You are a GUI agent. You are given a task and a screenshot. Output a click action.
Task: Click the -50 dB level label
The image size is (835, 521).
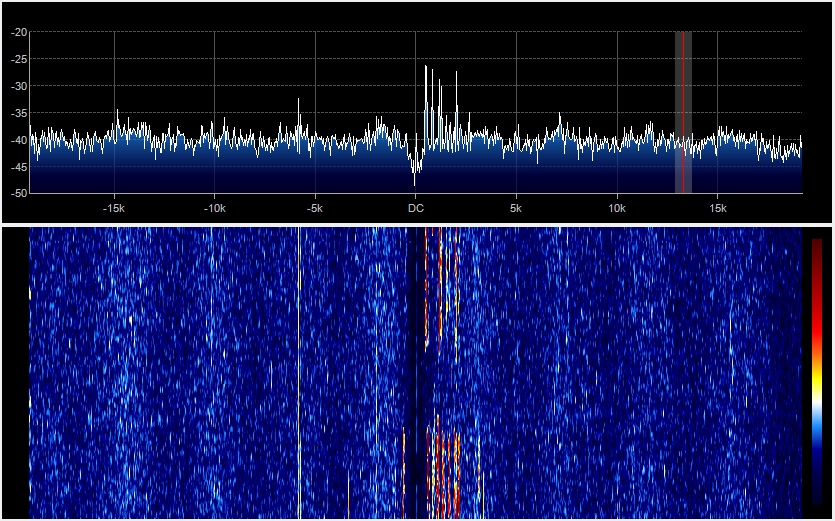pyautogui.click(x=19, y=192)
